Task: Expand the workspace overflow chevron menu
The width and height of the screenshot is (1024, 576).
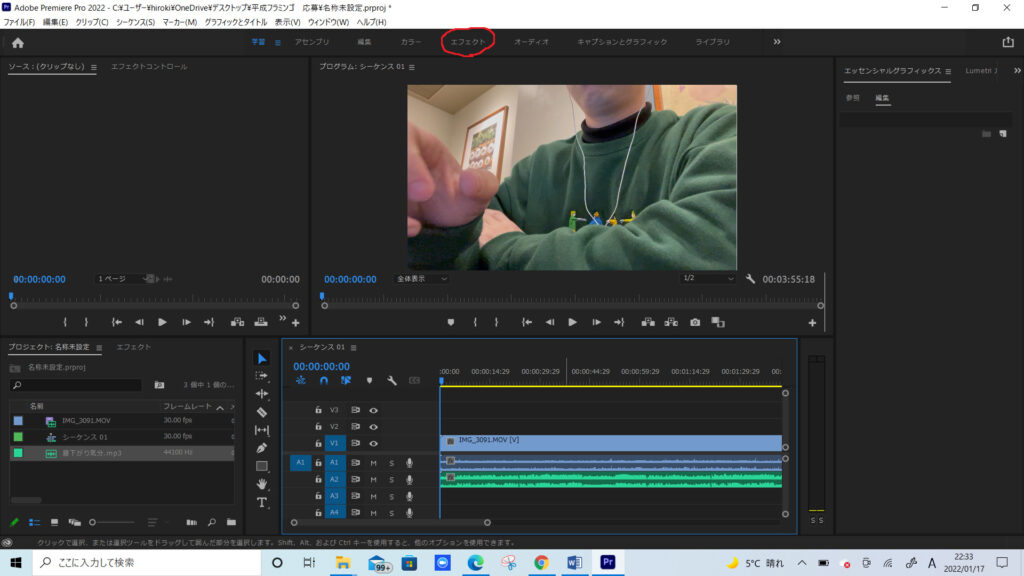Action: click(777, 42)
